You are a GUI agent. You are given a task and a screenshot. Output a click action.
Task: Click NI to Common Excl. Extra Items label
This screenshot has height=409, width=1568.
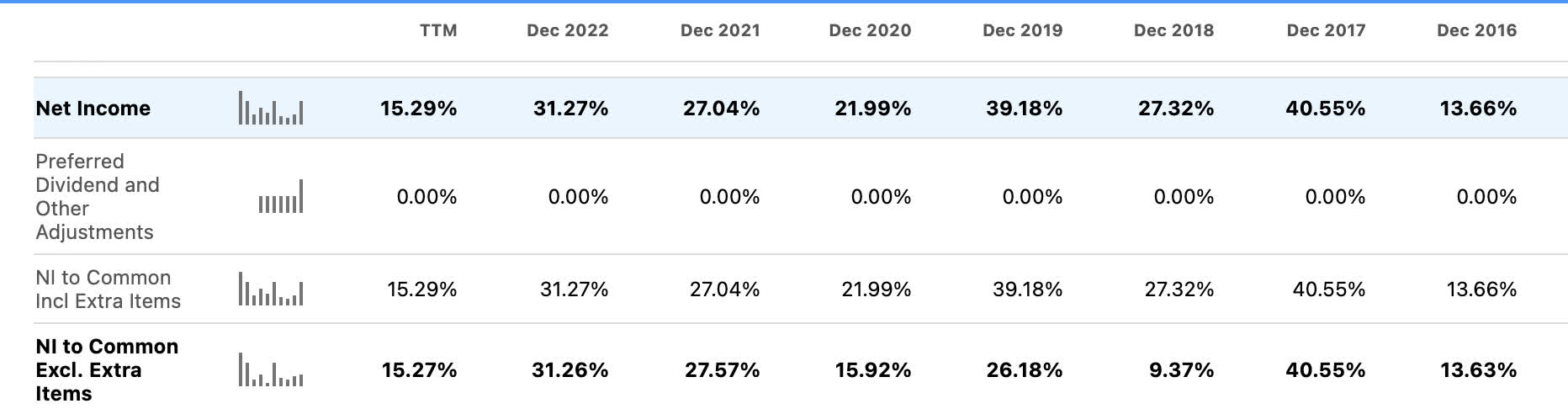(x=107, y=370)
